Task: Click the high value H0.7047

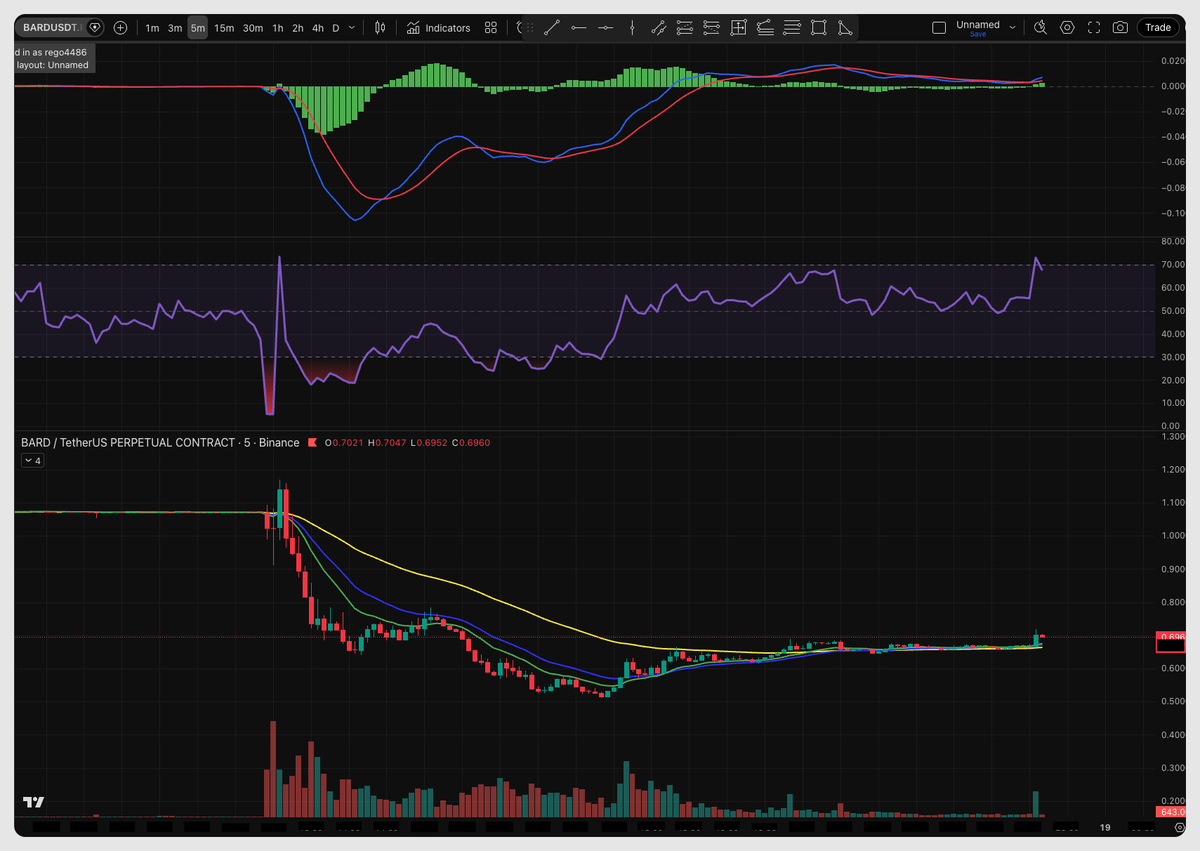Action: point(388,442)
